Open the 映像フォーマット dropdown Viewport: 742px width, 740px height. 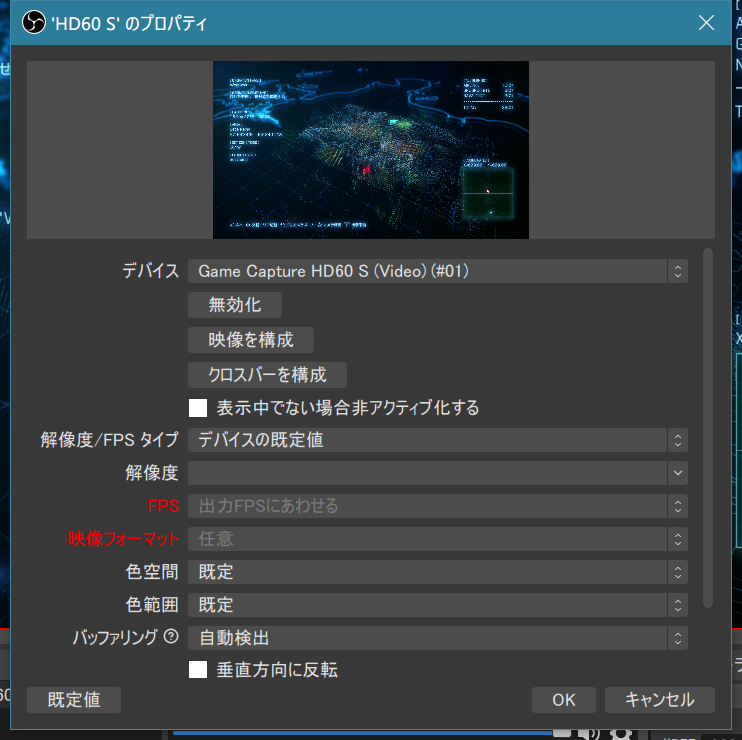pyautogui.click(x=438, y=539)
